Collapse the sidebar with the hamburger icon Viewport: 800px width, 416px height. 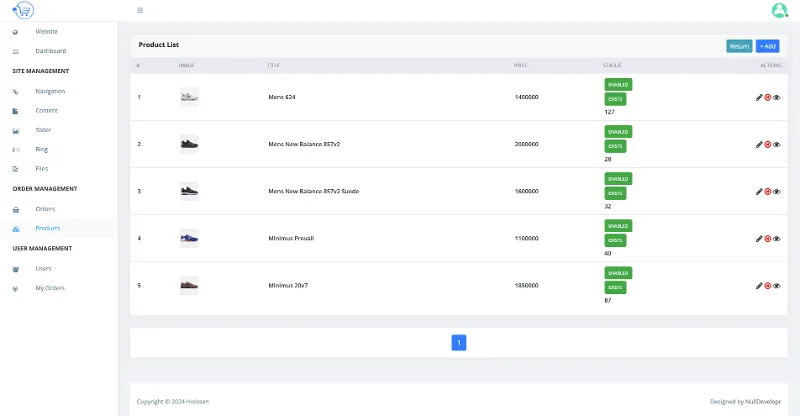[x=140, y=10]
